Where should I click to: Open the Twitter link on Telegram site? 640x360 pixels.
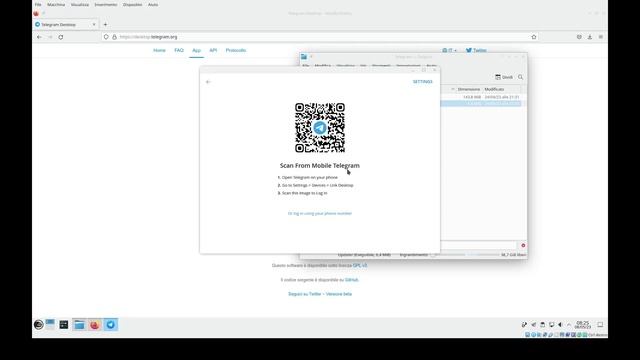(476, 50)
